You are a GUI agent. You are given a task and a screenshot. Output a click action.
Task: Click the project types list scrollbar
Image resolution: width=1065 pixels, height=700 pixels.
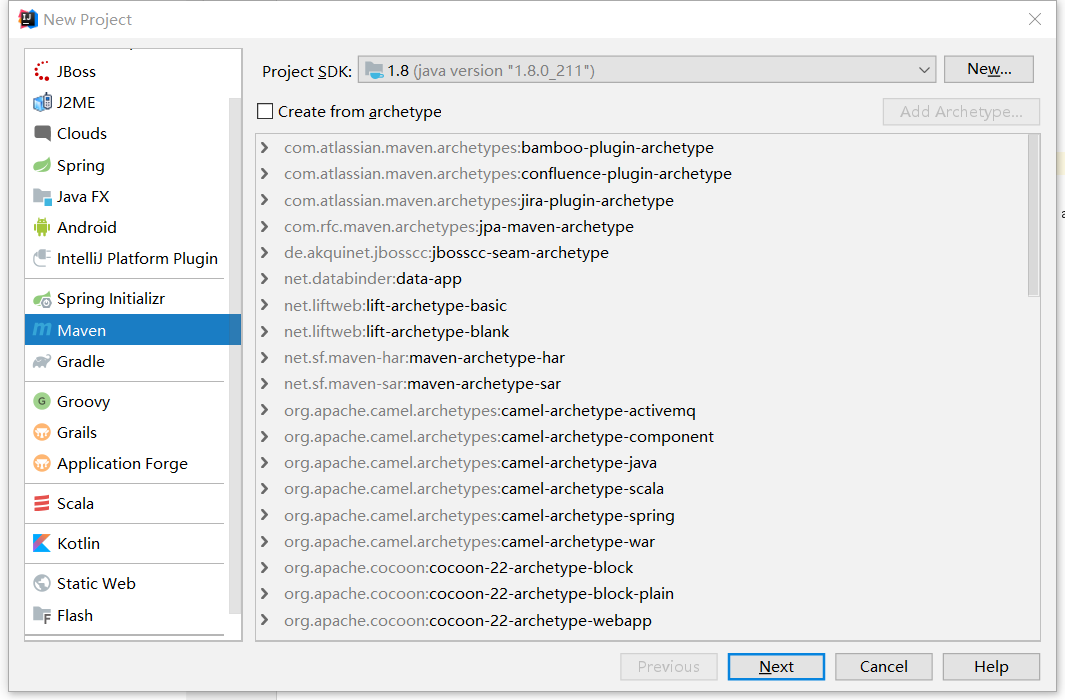click(235, 356)
